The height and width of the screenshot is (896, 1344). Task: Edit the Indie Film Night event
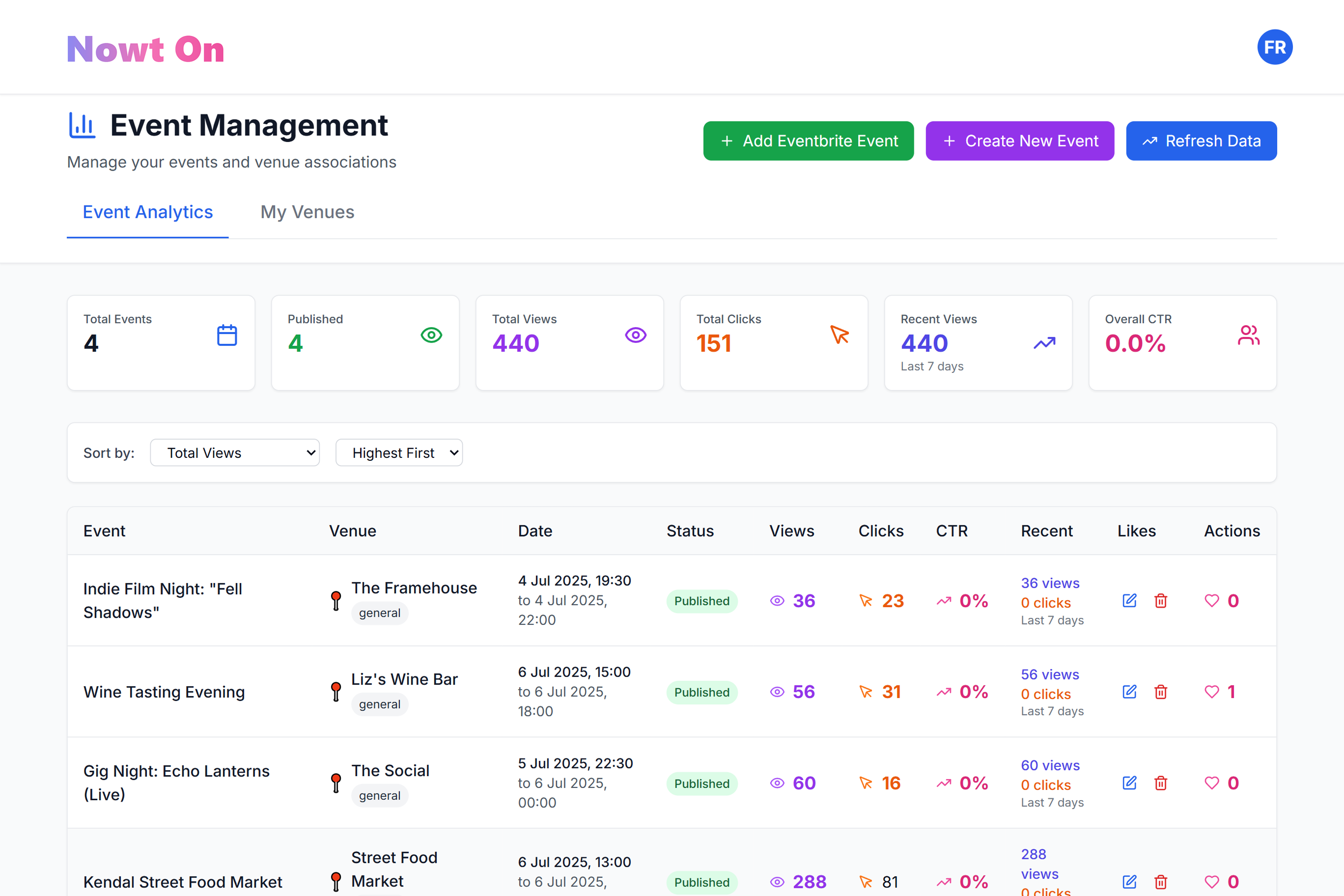pos(1129,601)
